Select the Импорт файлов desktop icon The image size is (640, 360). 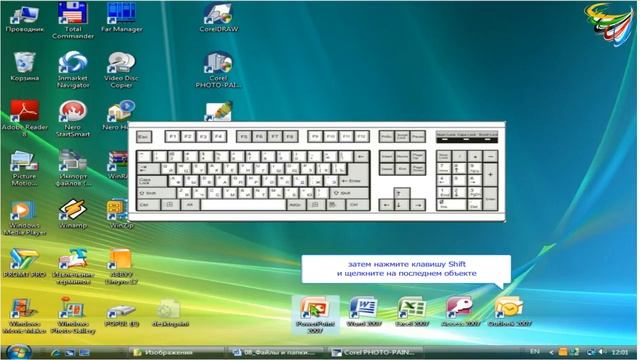[x=73, y=168]
